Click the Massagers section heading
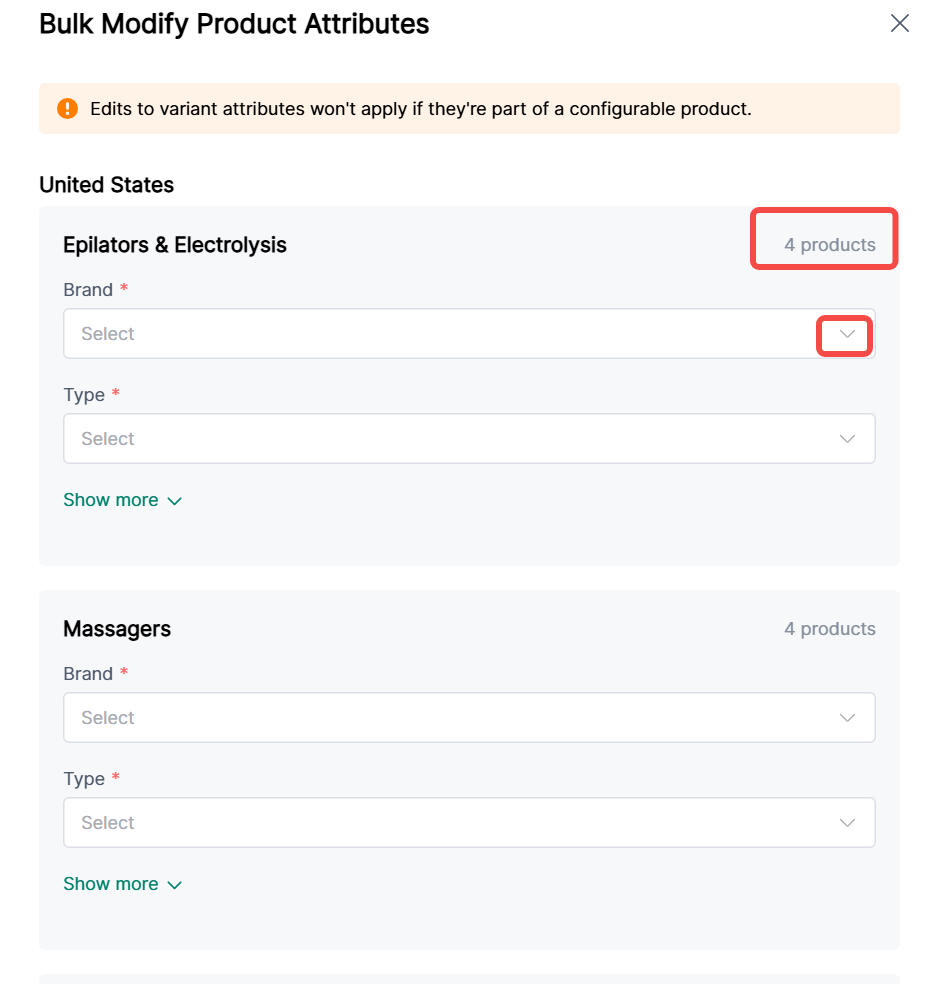 pos(117,629)
